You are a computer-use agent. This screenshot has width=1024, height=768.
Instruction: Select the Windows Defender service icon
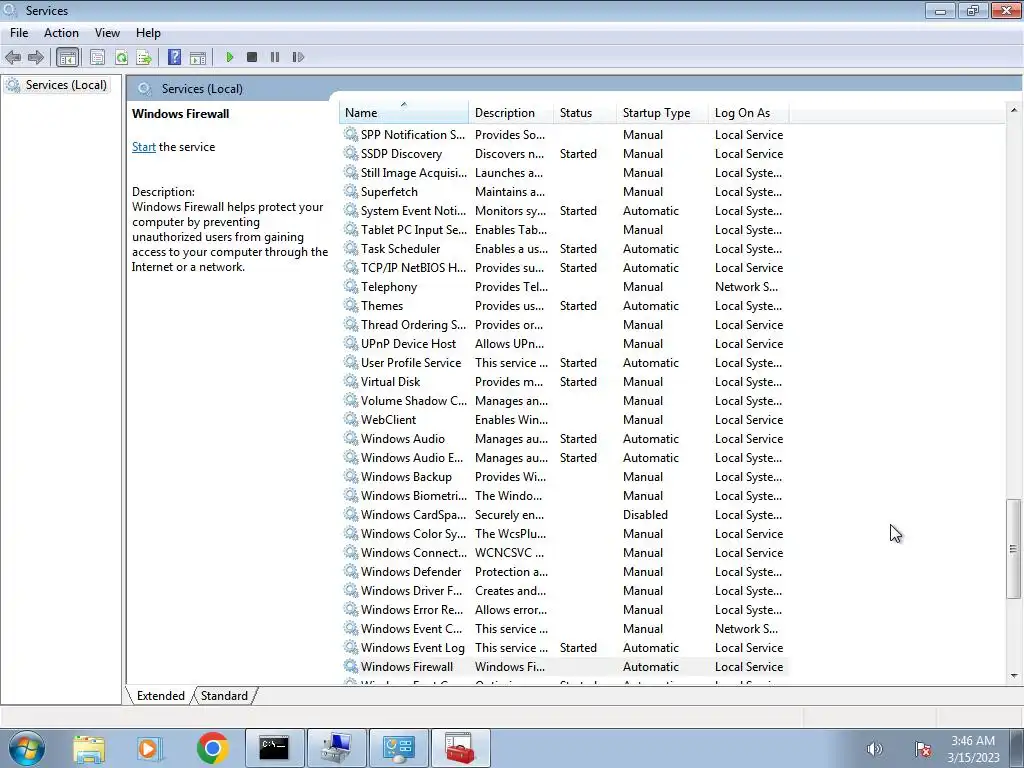[351, 571]
